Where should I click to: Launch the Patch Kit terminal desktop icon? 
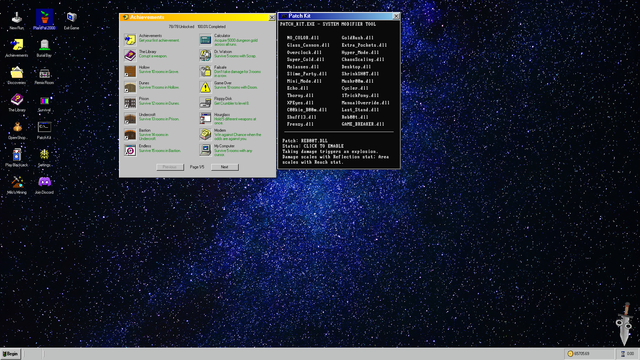pos(44,130)
